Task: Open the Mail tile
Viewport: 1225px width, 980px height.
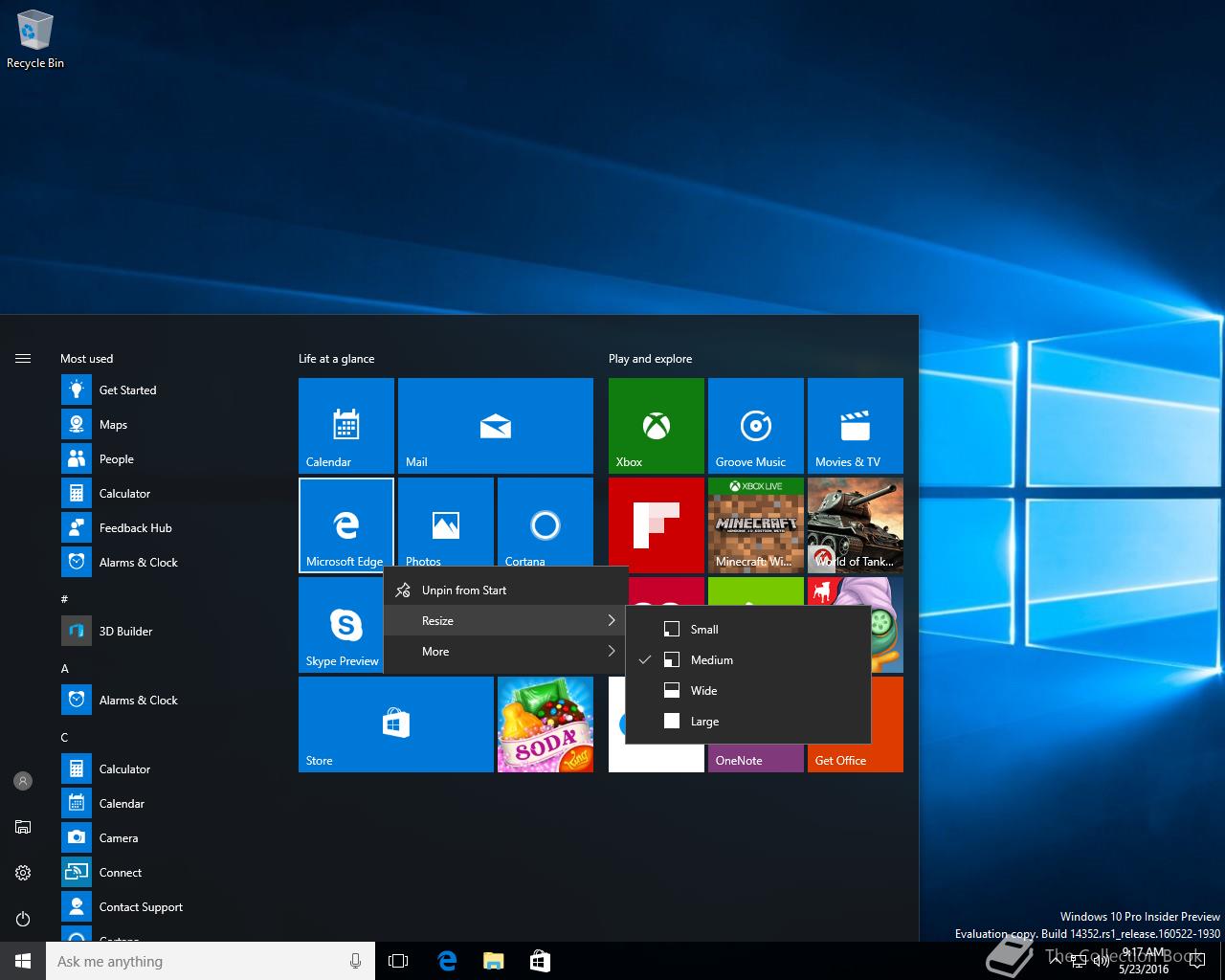Action: click(x=496, y=426)
